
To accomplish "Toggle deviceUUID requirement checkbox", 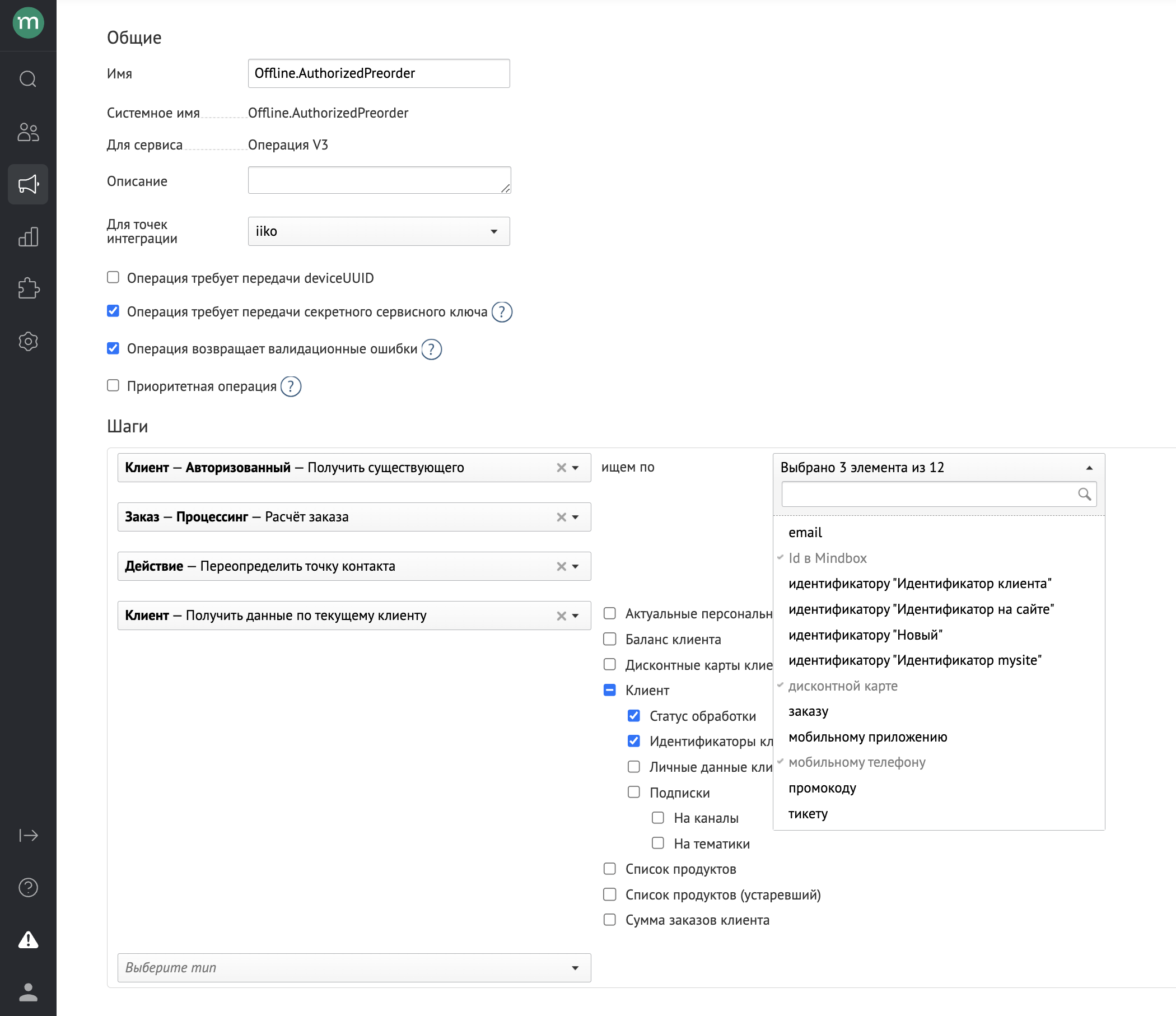I will [x=113, y=277].
